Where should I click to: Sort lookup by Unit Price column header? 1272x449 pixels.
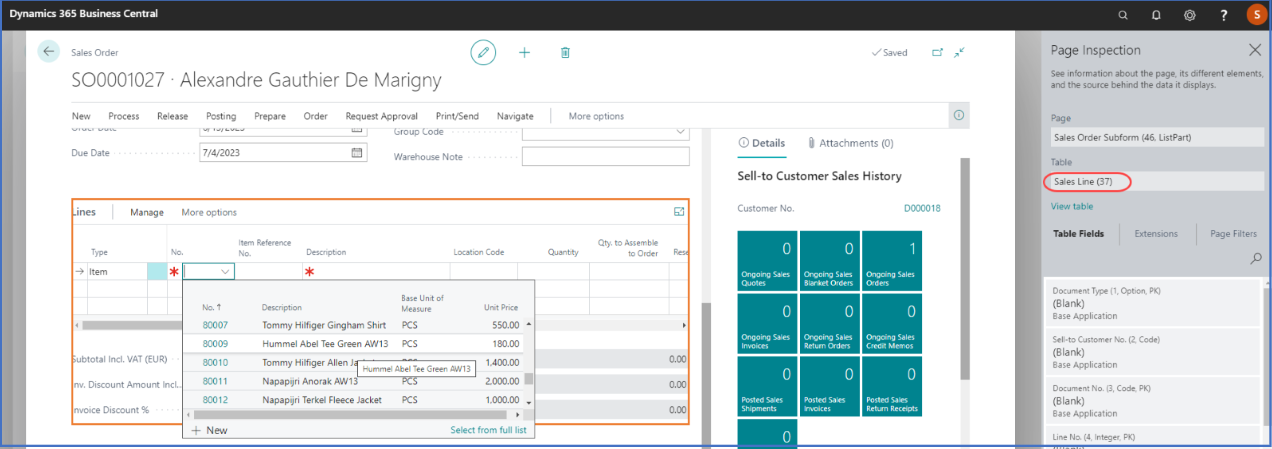pyautogui.click(x=501, y=307)
